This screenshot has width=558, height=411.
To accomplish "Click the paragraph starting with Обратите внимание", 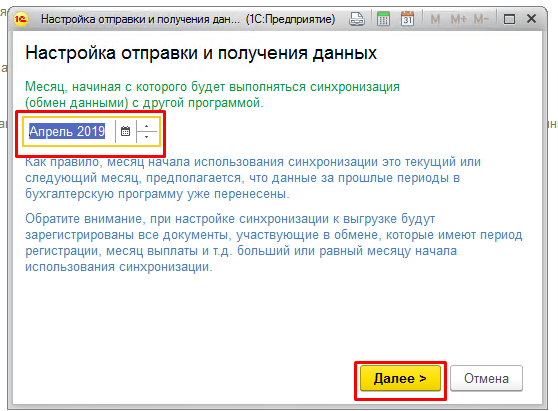I will [274, 243].
